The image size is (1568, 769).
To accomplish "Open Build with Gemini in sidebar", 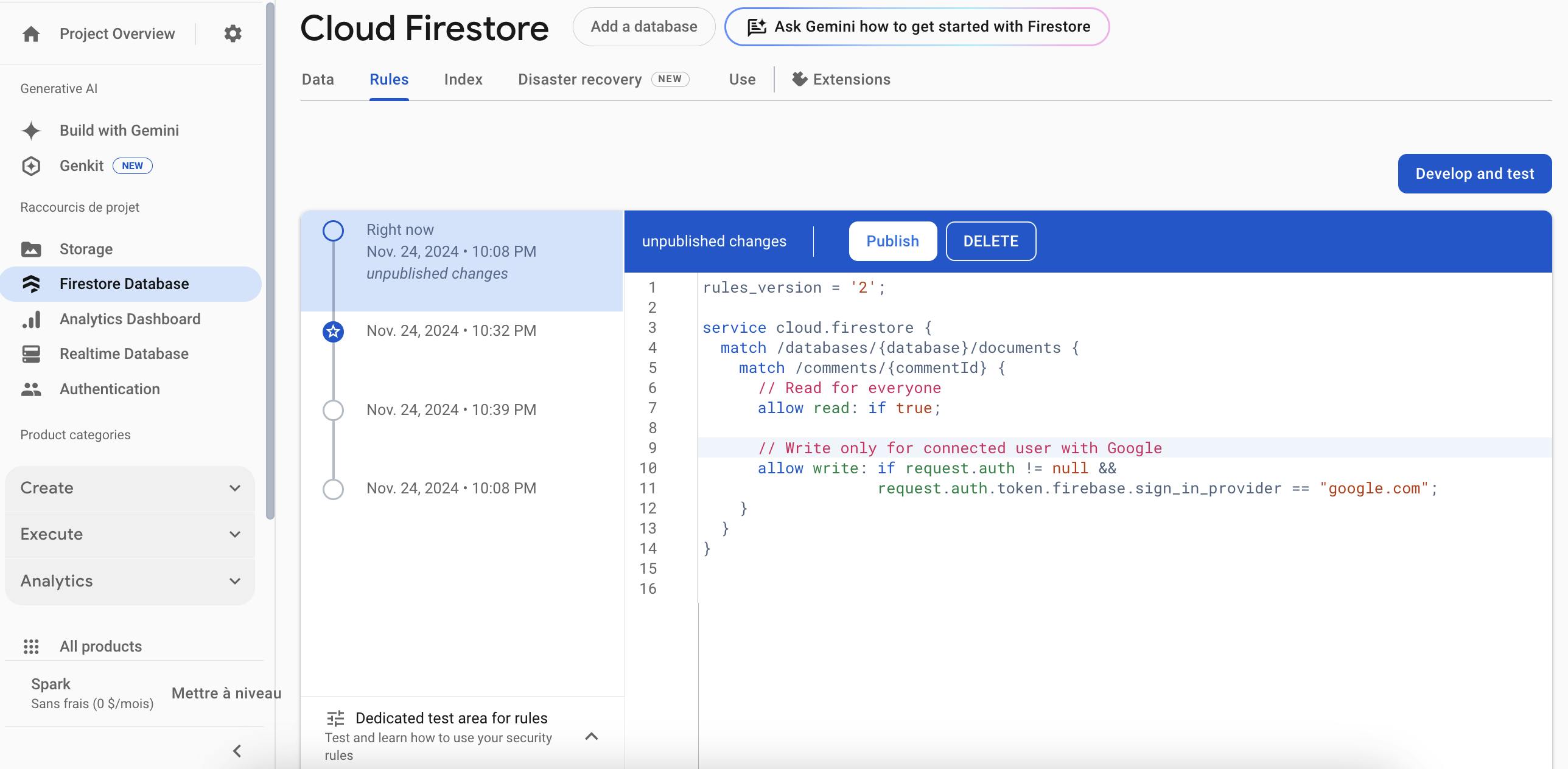I will click(x=119, y=130).
